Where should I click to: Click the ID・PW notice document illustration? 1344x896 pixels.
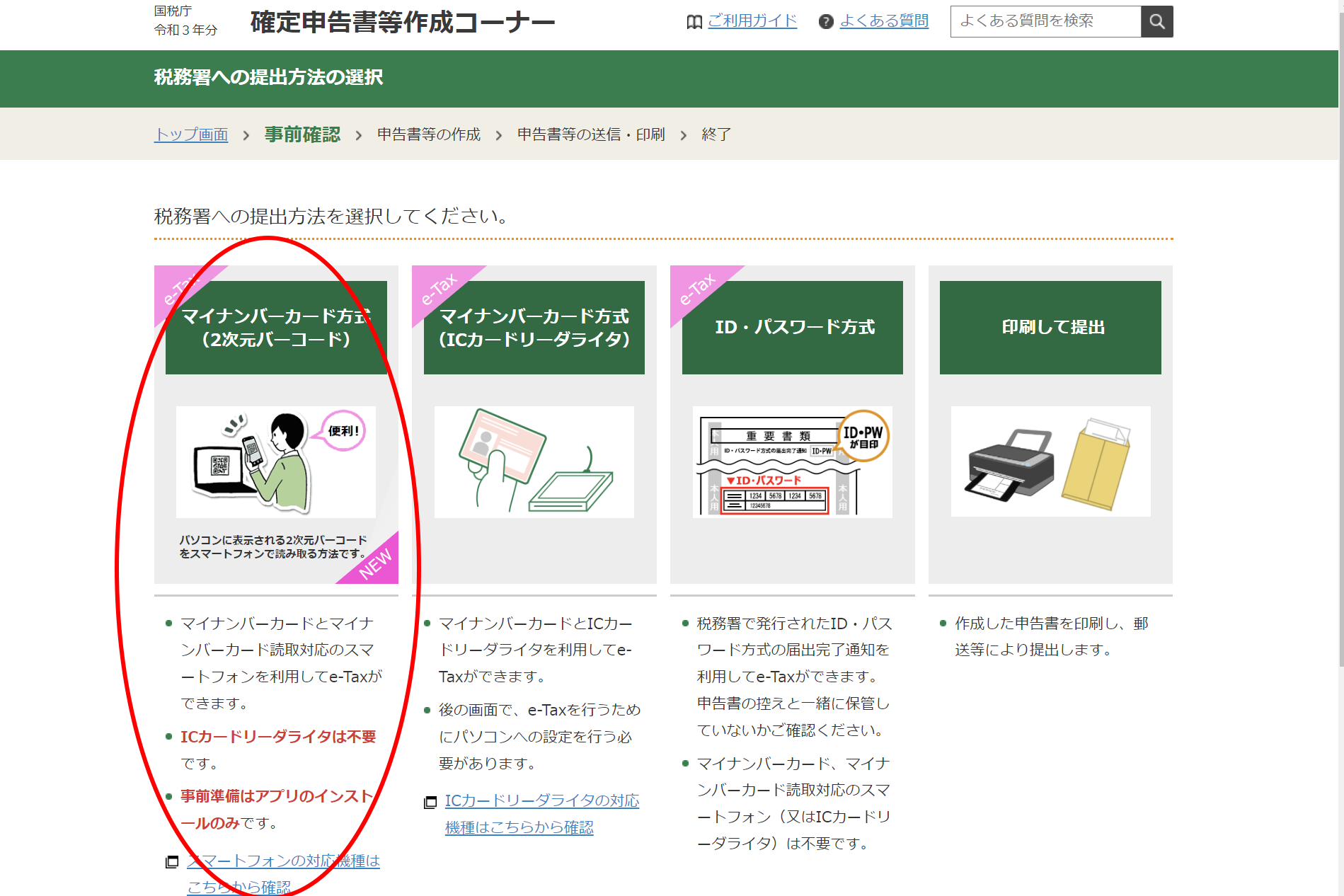click(x=792, y=461)
